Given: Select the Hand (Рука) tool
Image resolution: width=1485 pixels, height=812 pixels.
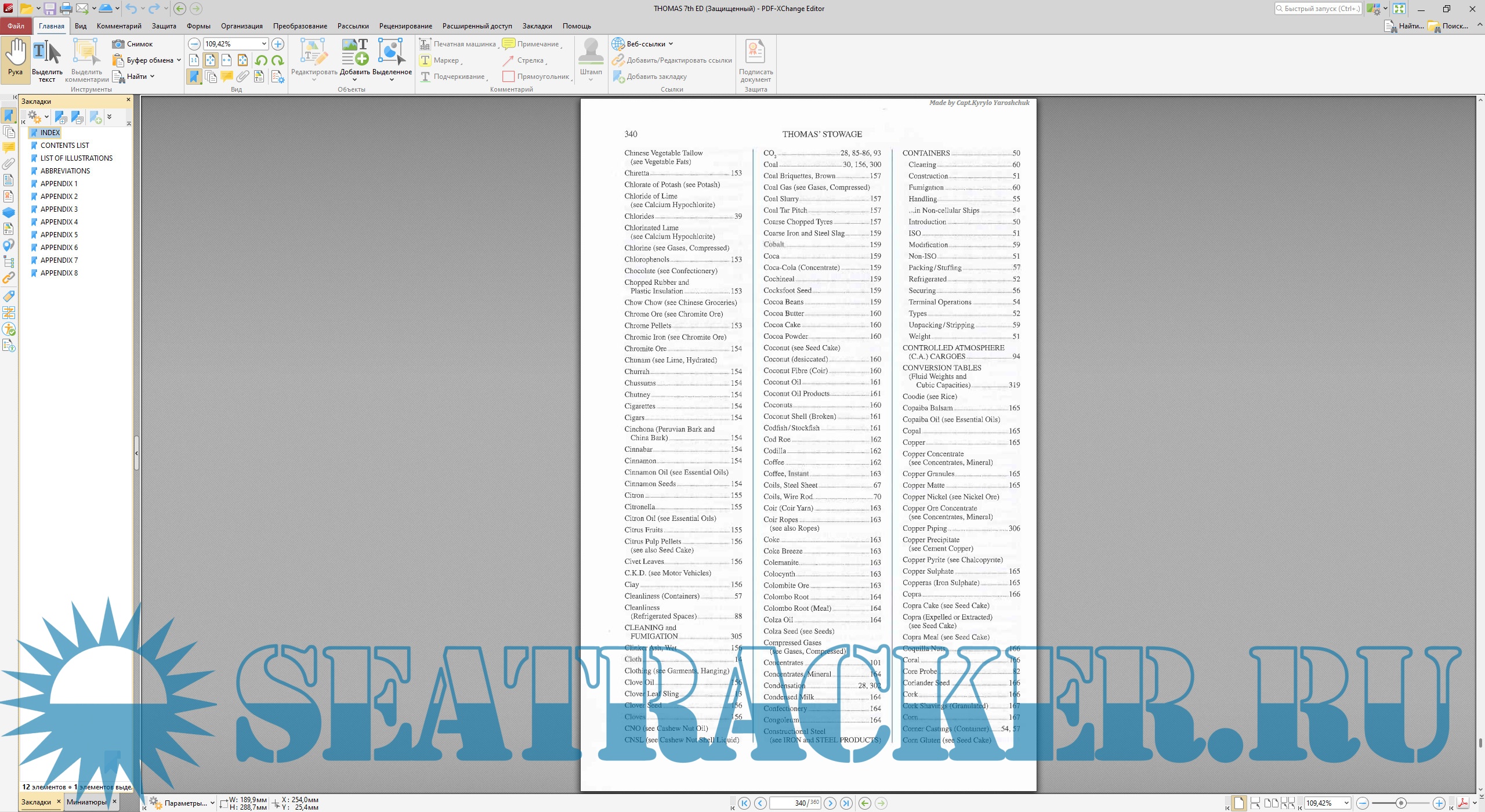Looking at the screenshot, I should pyautogui.click(x=15, y=59).
